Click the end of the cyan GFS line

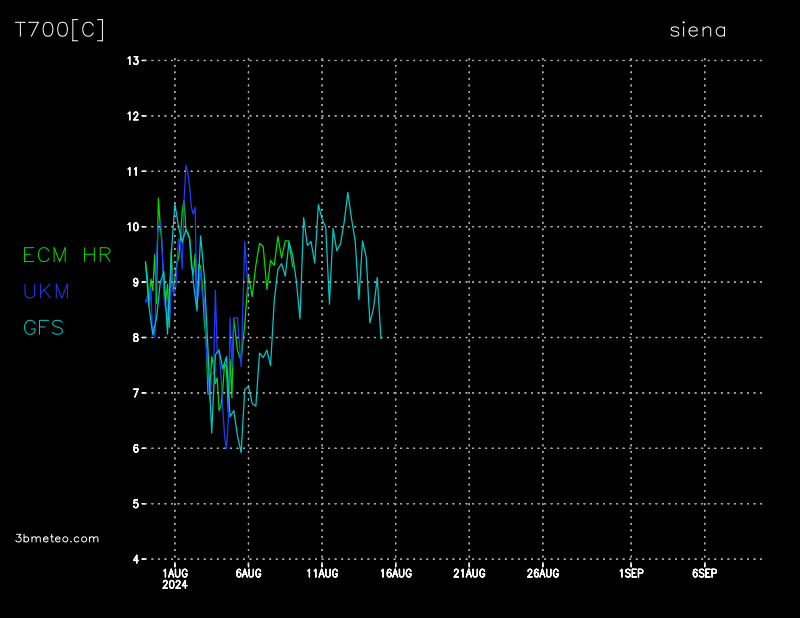(x=381, y=338)
